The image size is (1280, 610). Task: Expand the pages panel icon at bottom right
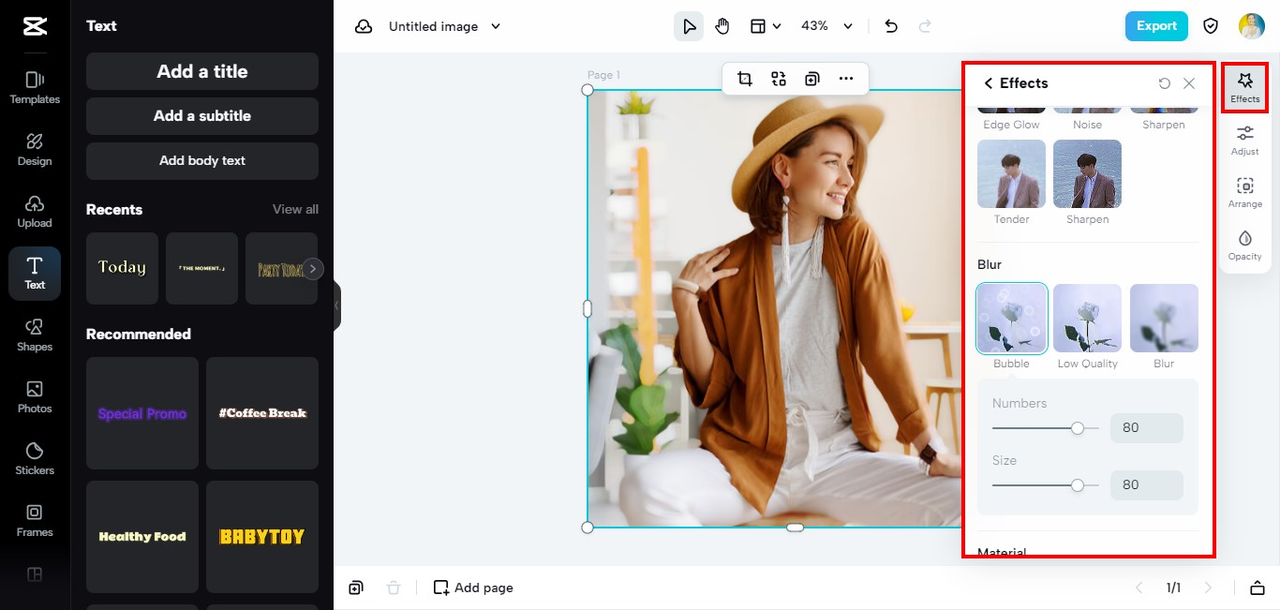pos(1257,588)
